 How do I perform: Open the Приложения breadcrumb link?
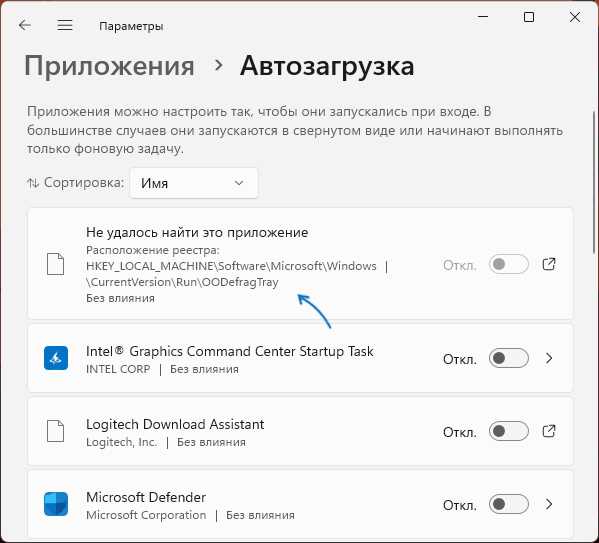(110, 66)
